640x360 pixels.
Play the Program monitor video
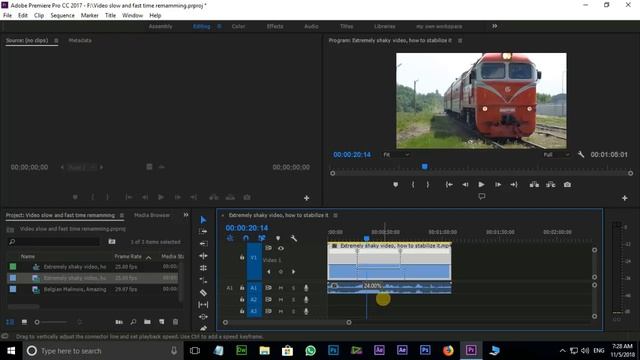pos(482,184)
